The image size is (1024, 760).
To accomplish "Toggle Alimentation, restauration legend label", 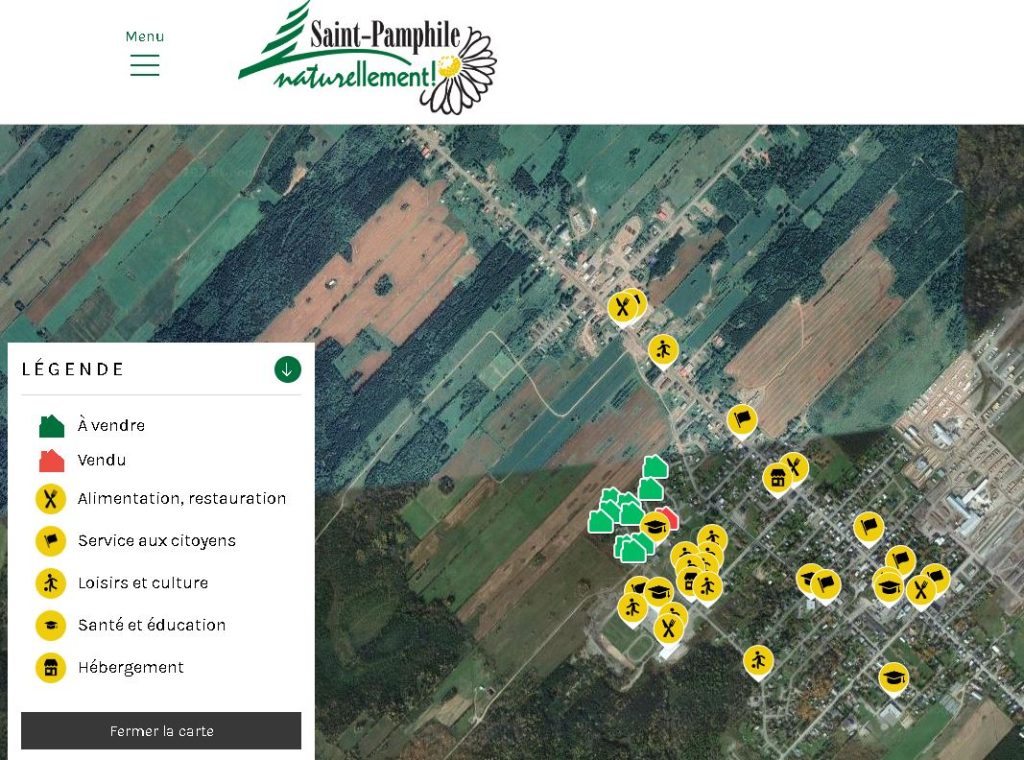I will pos(182,499).
